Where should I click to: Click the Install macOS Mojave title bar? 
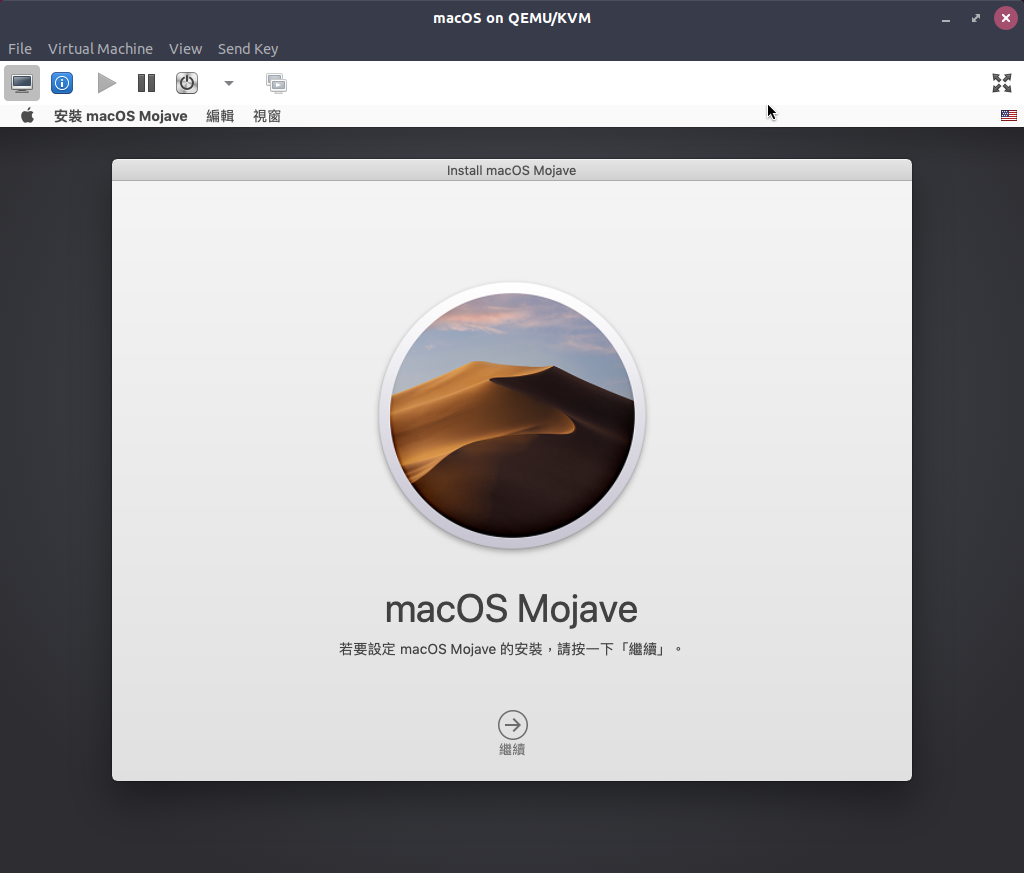click(x=512, y=170)
